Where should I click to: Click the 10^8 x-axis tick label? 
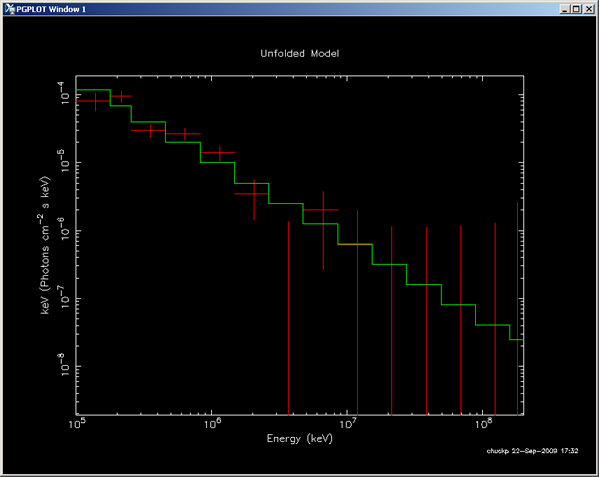click(483, 423)
